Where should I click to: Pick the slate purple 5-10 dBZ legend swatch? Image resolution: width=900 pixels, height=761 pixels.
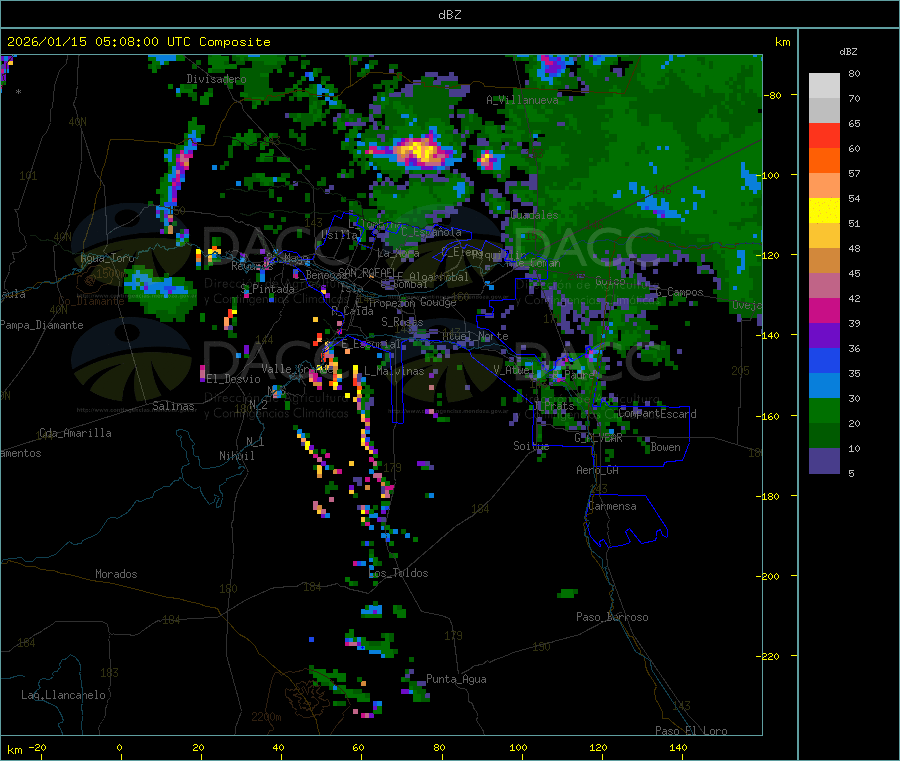pos(824,461)
